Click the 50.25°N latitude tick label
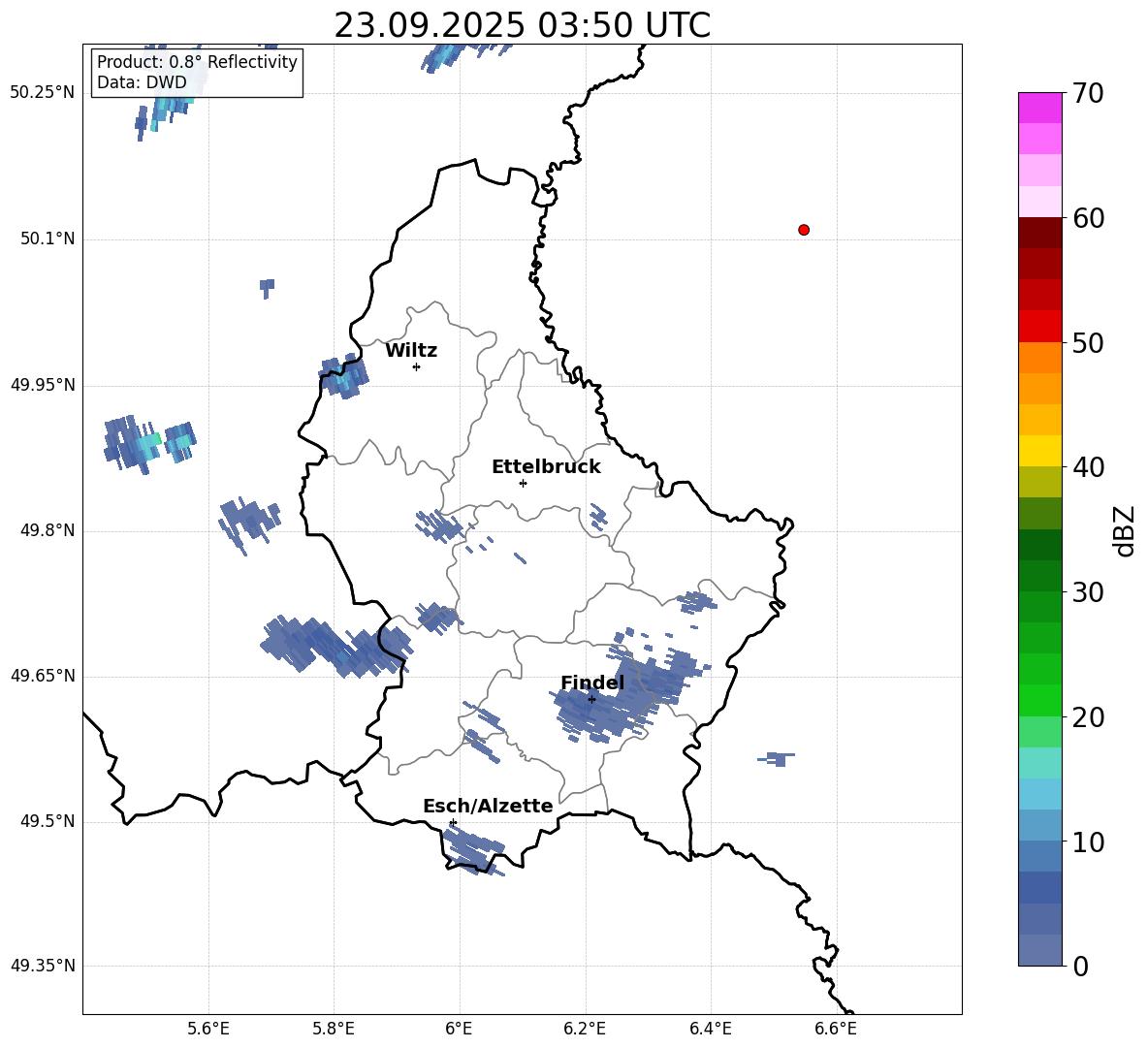This screenshot has width=1148, height=1048. tap(43, 93)
